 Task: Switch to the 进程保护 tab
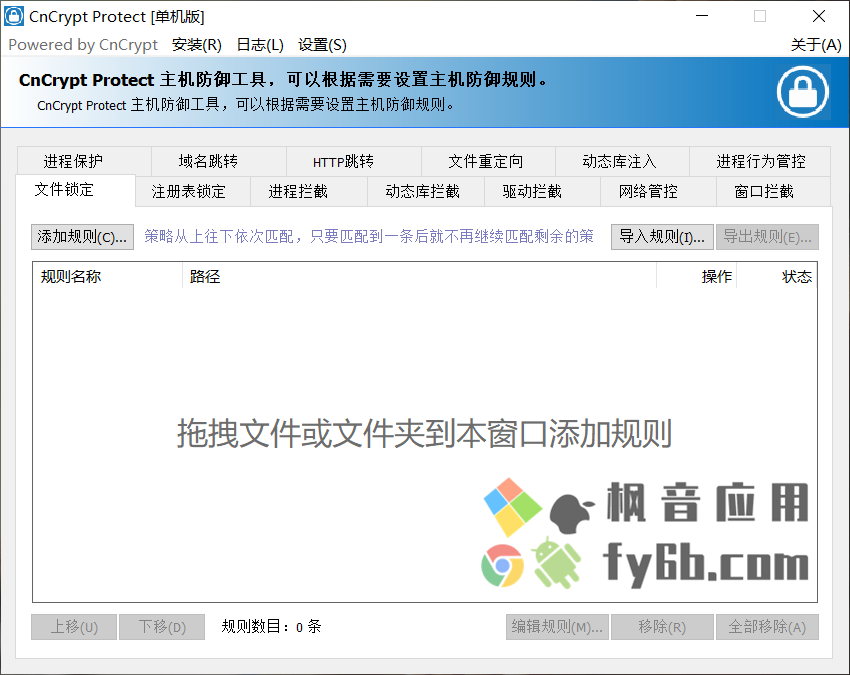(84, 161)
